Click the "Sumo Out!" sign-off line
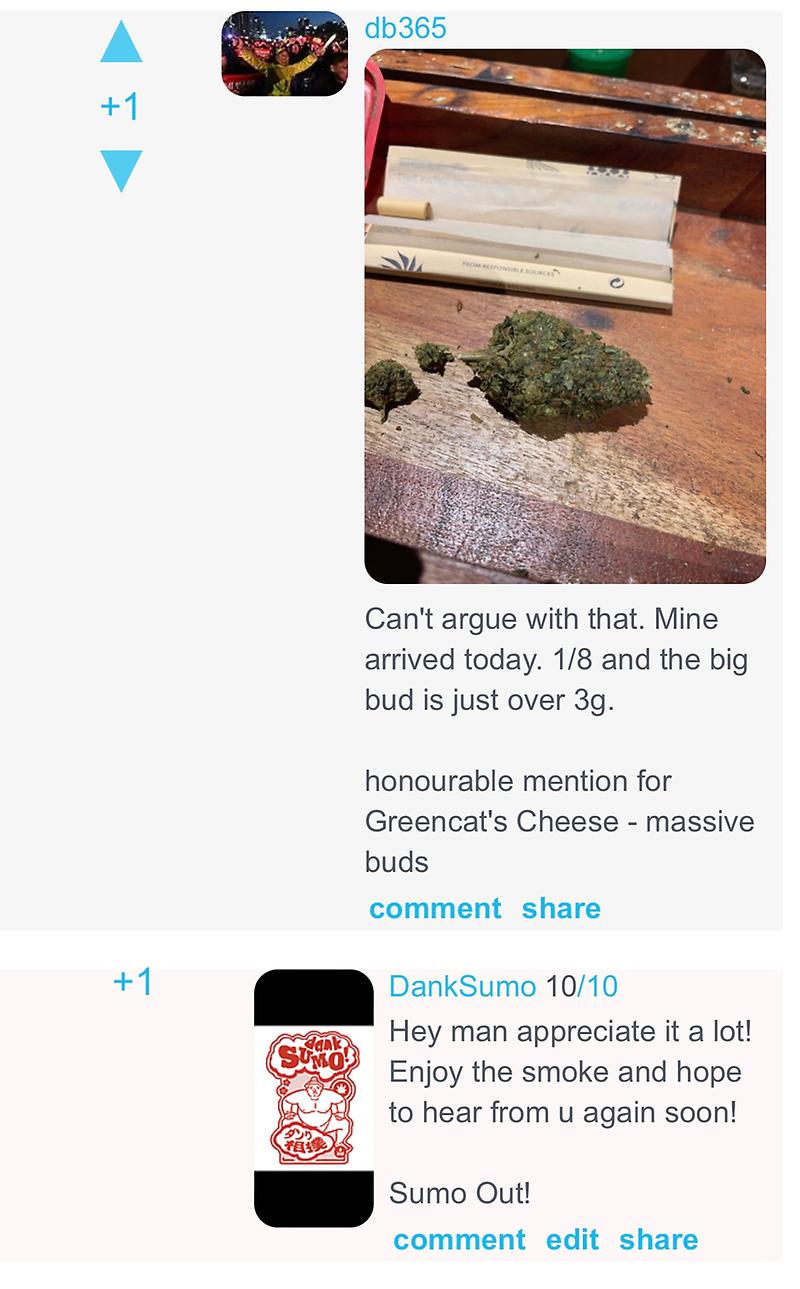This screenshot has height=1289, width=800. (459, 1193)
